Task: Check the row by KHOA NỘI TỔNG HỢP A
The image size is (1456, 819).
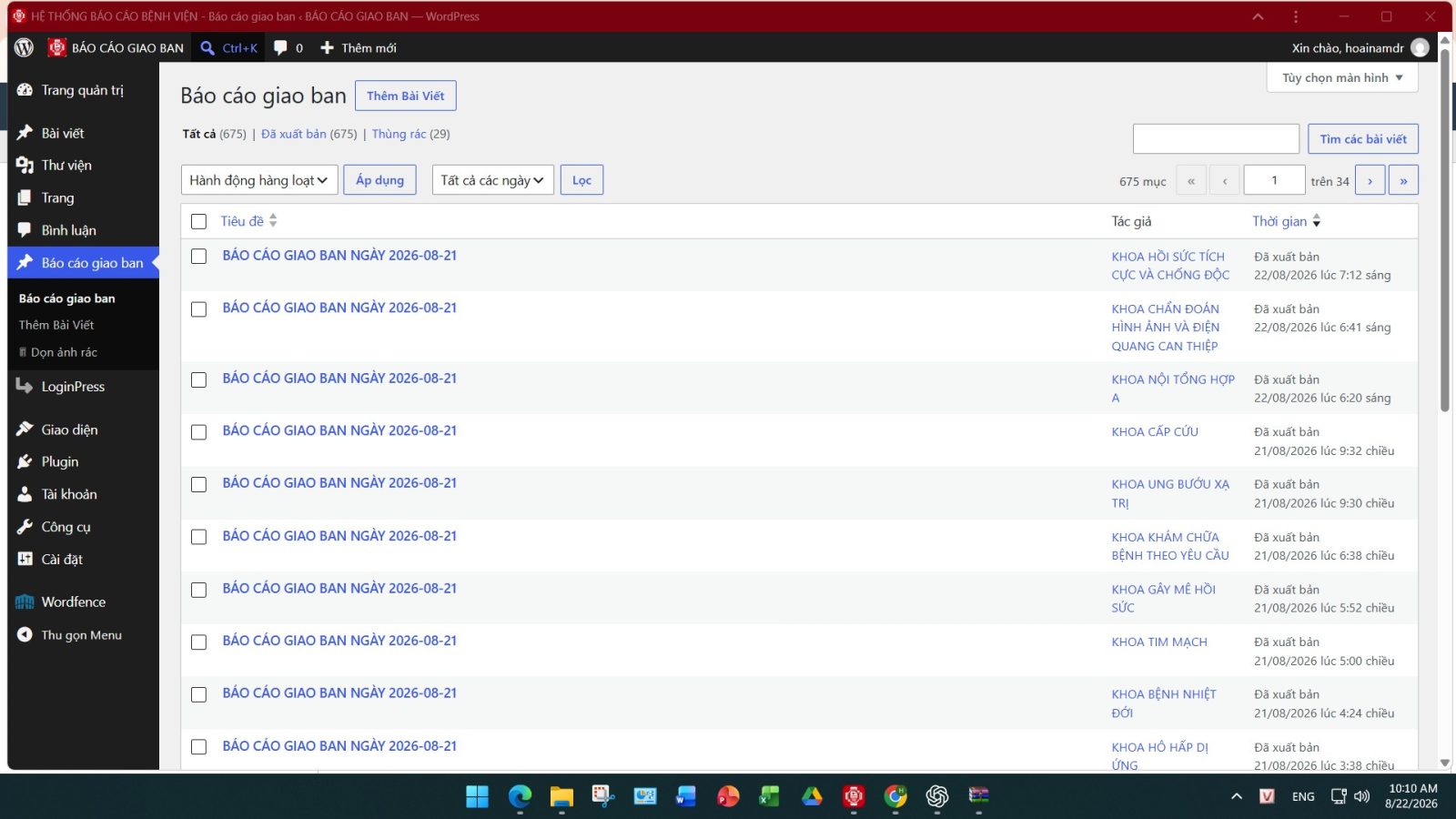Action: (198, 379)
